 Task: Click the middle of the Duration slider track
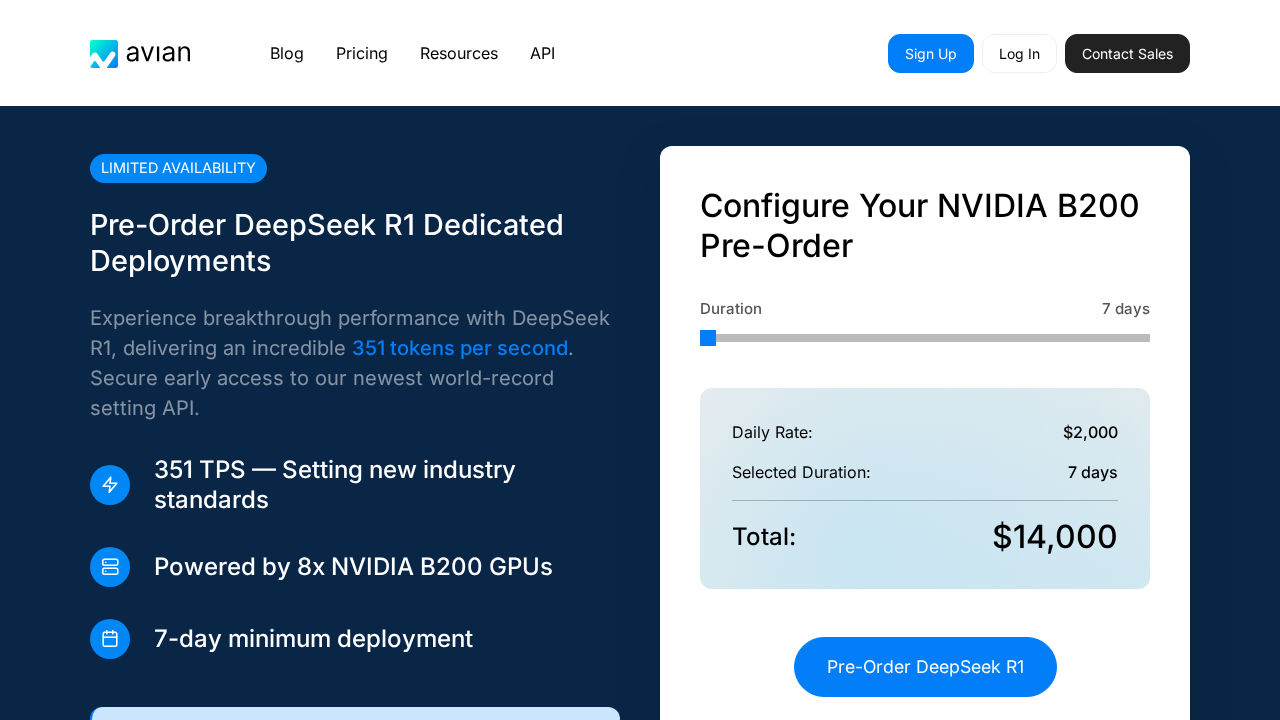(x=925, y=338)
